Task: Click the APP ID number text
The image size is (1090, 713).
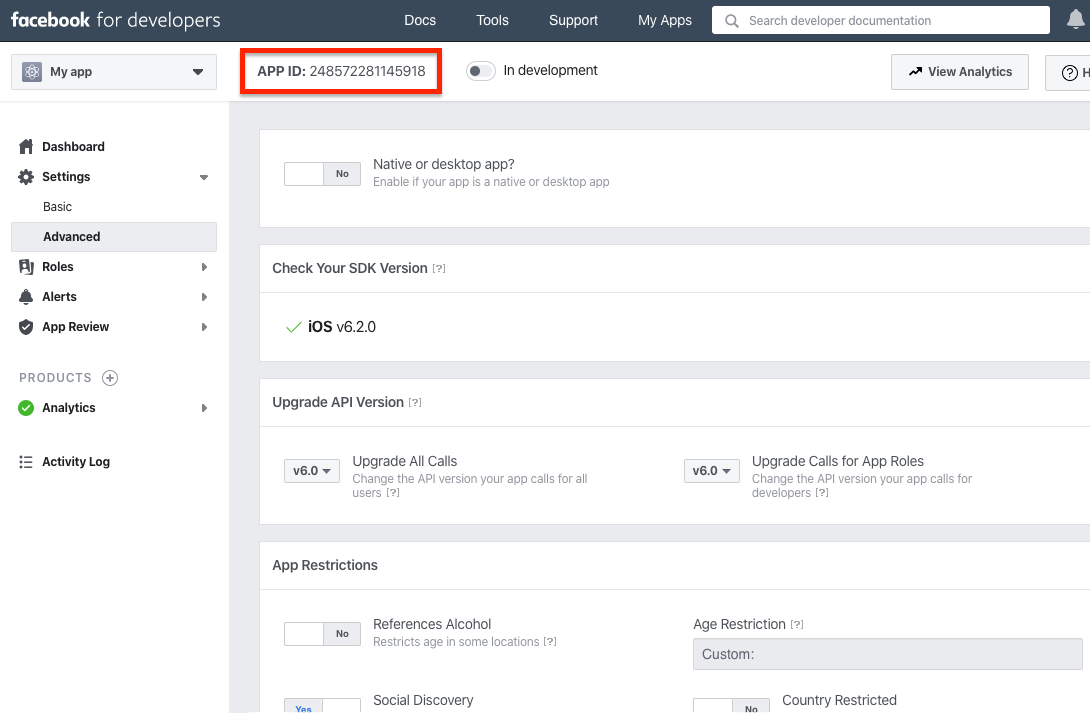Action: coord(367,71)
